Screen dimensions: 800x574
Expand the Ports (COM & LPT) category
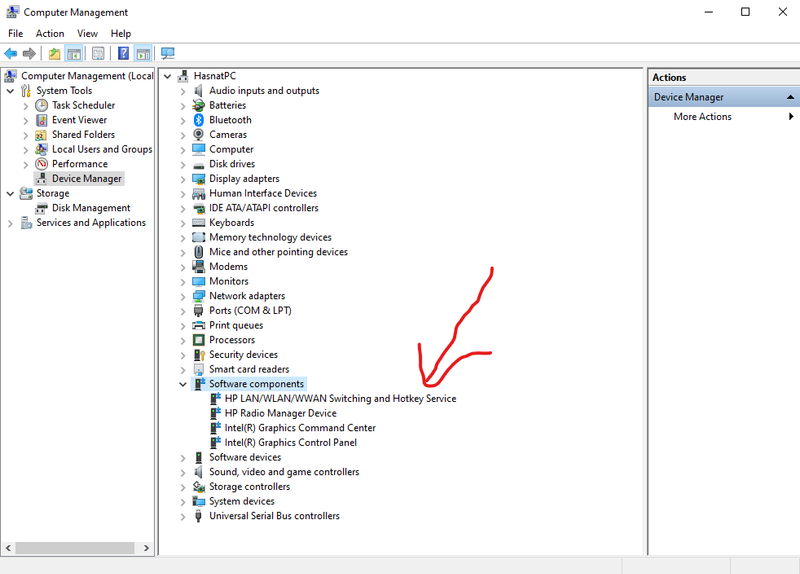[x=183, y=311]
